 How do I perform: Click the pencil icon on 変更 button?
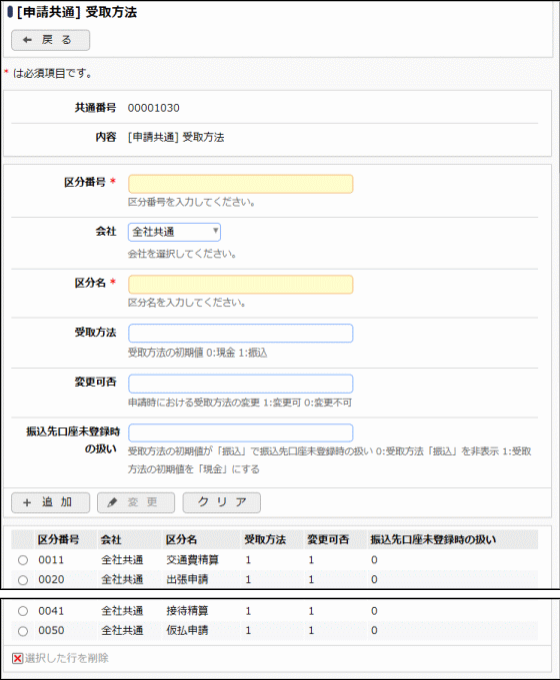[112, 503]
